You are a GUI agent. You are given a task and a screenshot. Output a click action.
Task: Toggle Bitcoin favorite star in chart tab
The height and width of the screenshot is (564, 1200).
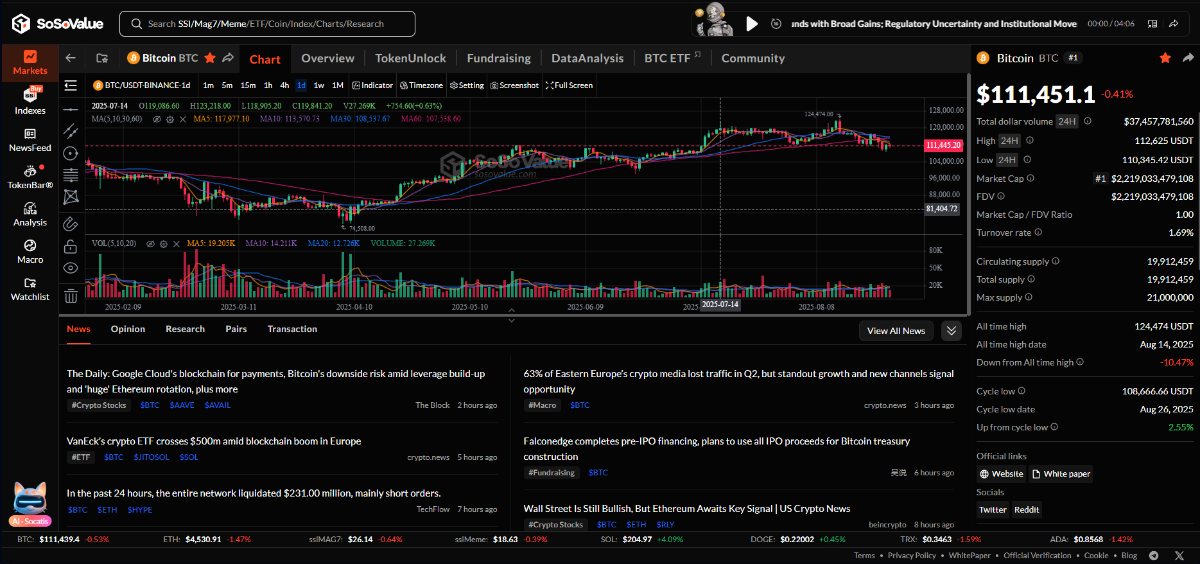(x=210, y=59)
